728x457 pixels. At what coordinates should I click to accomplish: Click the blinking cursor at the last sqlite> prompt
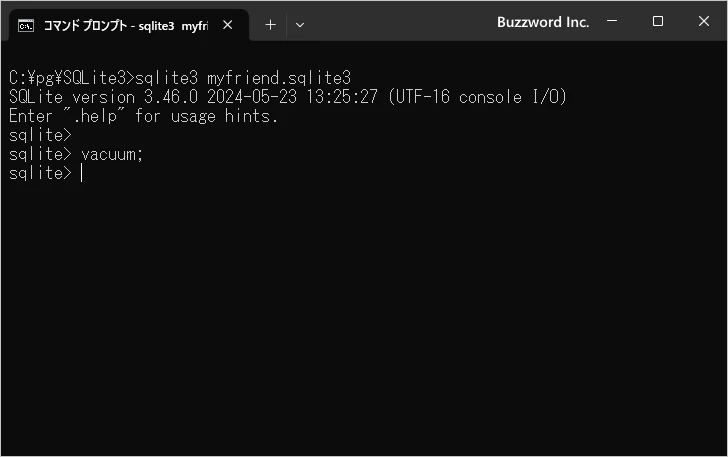click(82, 174)
